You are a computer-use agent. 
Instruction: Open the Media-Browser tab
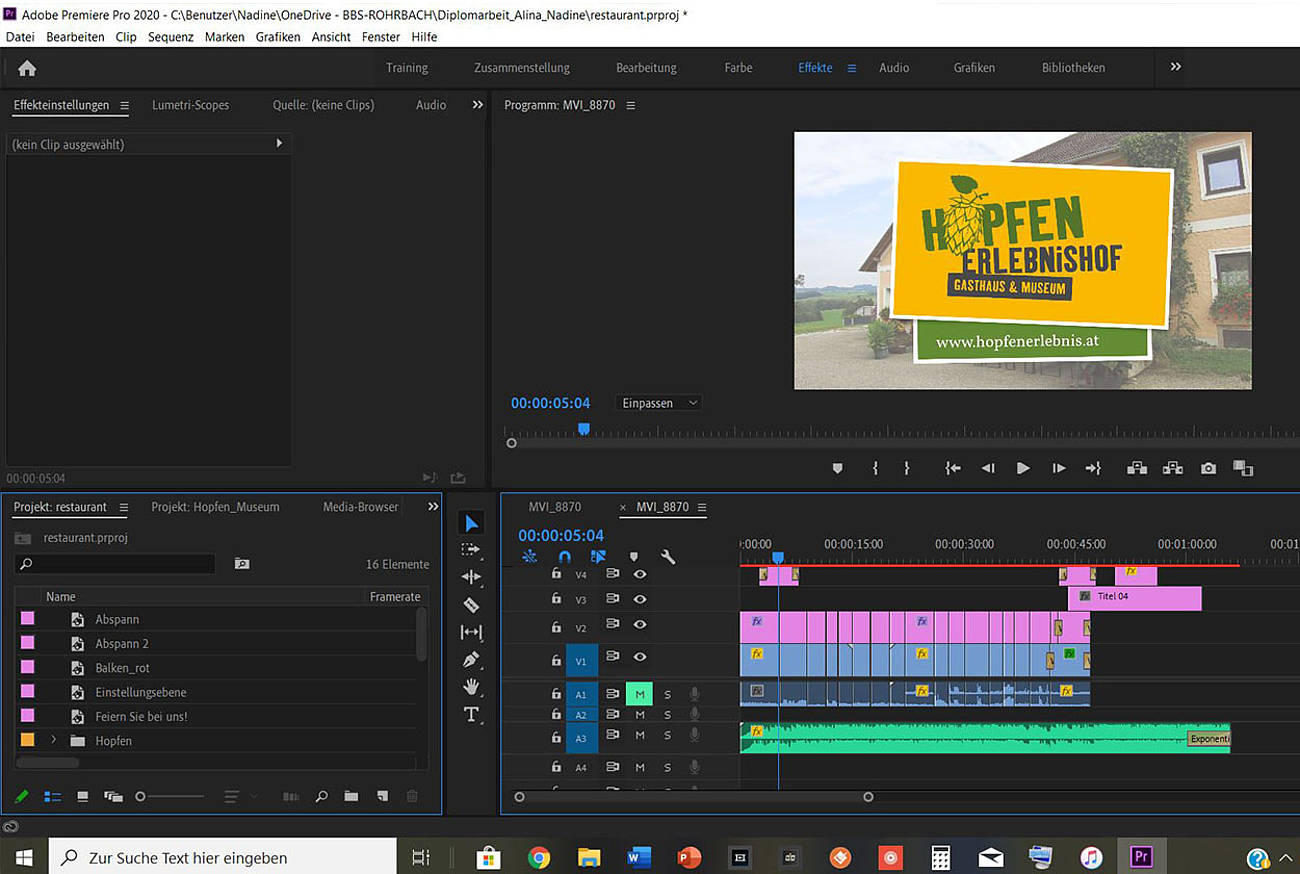pyautogui.click(x=360, y=507)
